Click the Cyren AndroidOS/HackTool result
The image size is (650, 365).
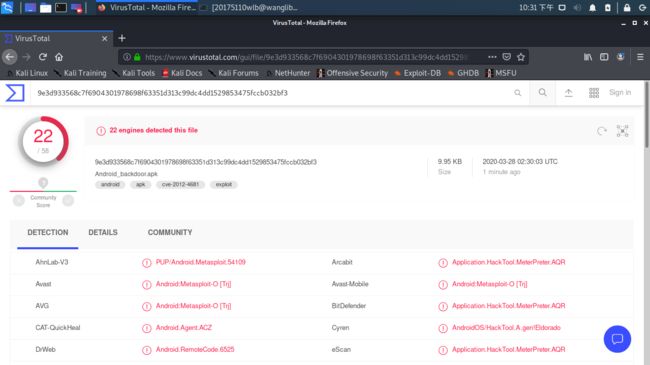pos(506,328)
